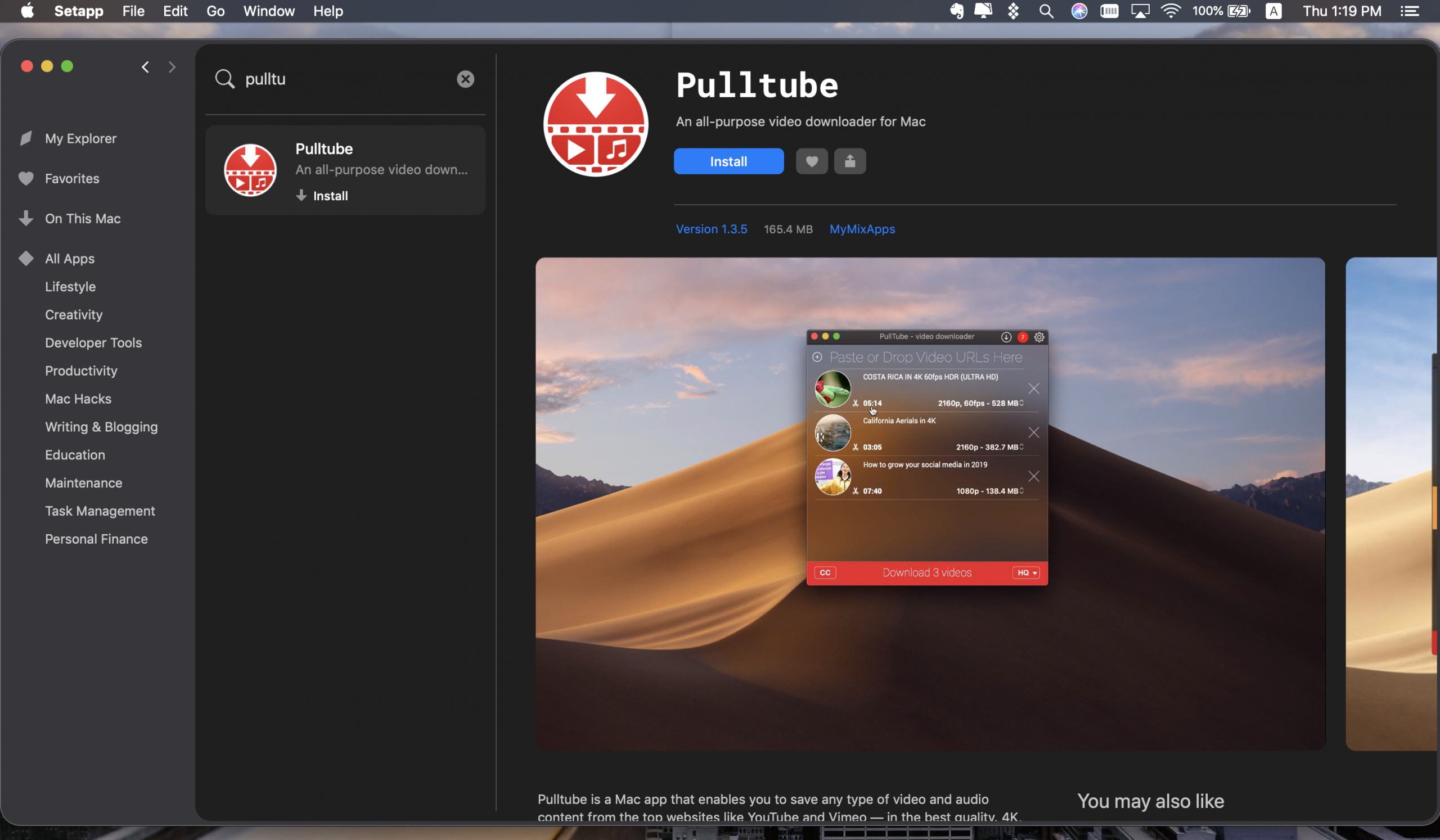
Task: Open the Help menu
Action: (328, 11)
